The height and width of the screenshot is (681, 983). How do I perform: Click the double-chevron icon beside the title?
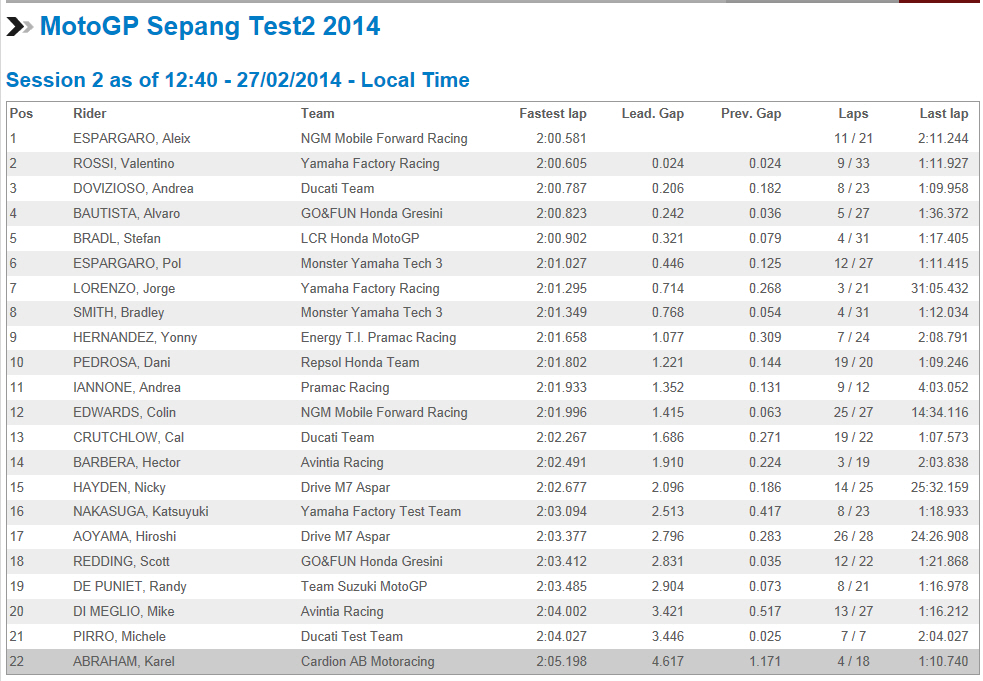[20, 27]
